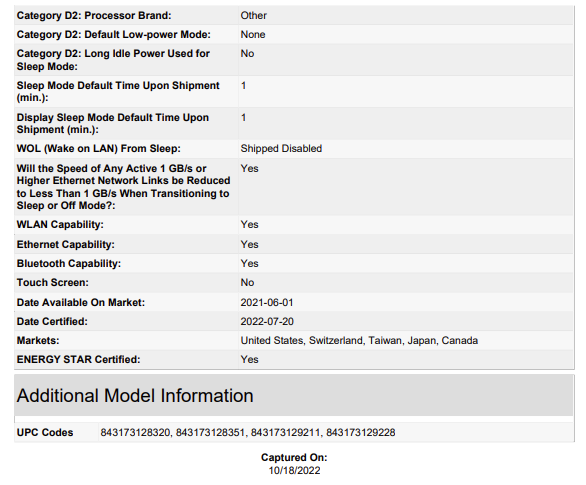
Task: Click the Captured On date 10/18/2022
Action: pos(294,470)
